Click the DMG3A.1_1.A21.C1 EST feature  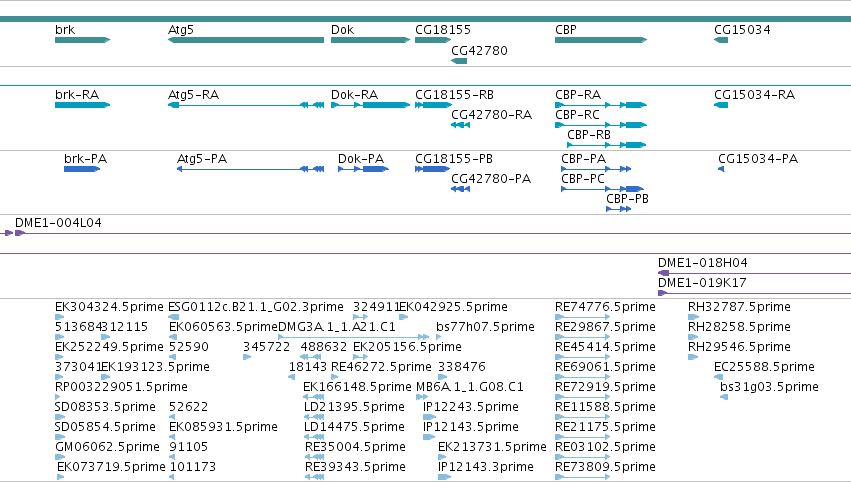[353, 337]
